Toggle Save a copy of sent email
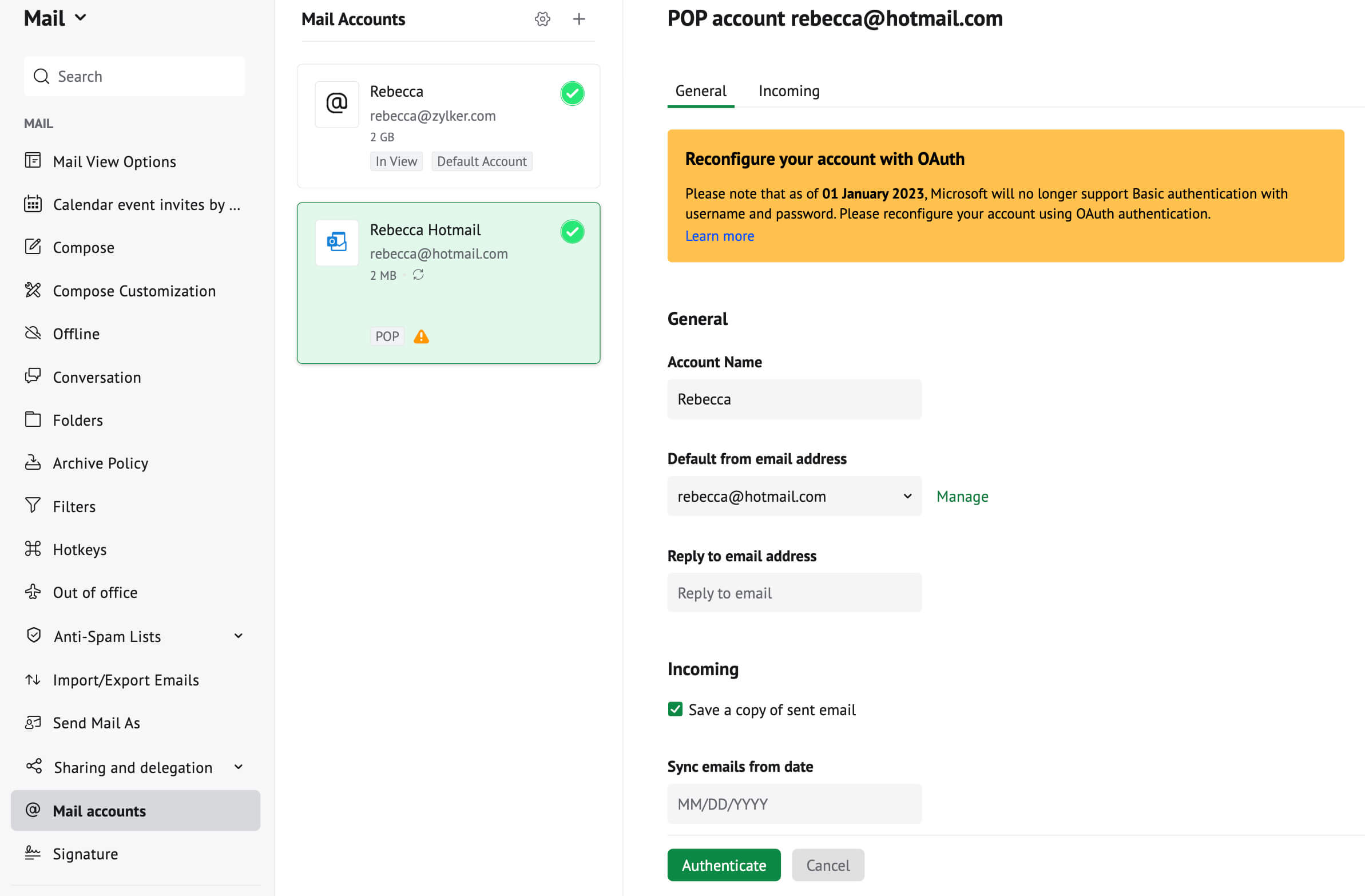1365x896 pixels. tap(676, 709)
